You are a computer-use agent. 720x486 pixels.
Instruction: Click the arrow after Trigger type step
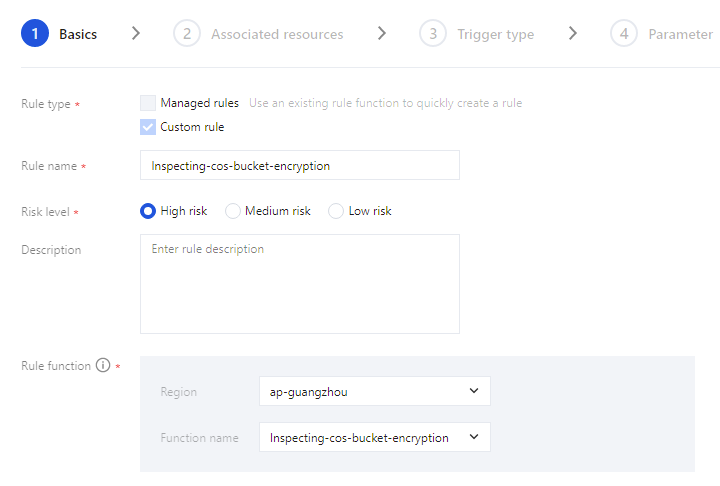click(x=573, y=33)
